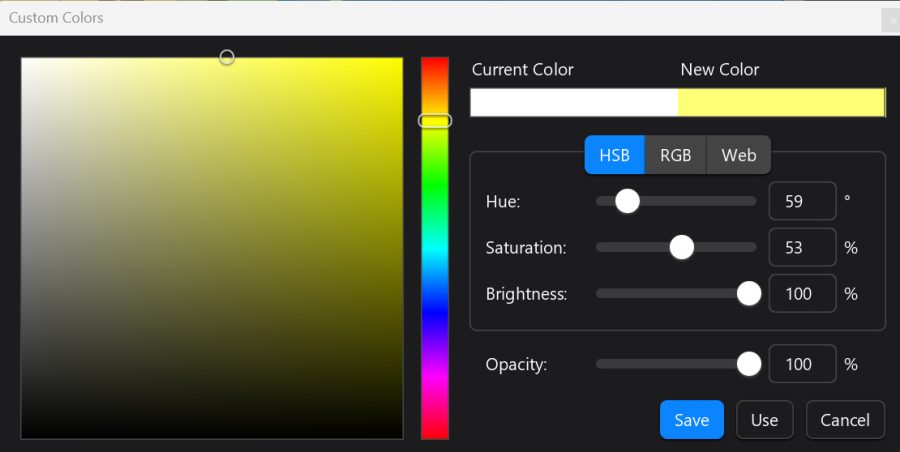Focus the Opacity percentage field
The image size is (900, 452).
tap(802, 364)
